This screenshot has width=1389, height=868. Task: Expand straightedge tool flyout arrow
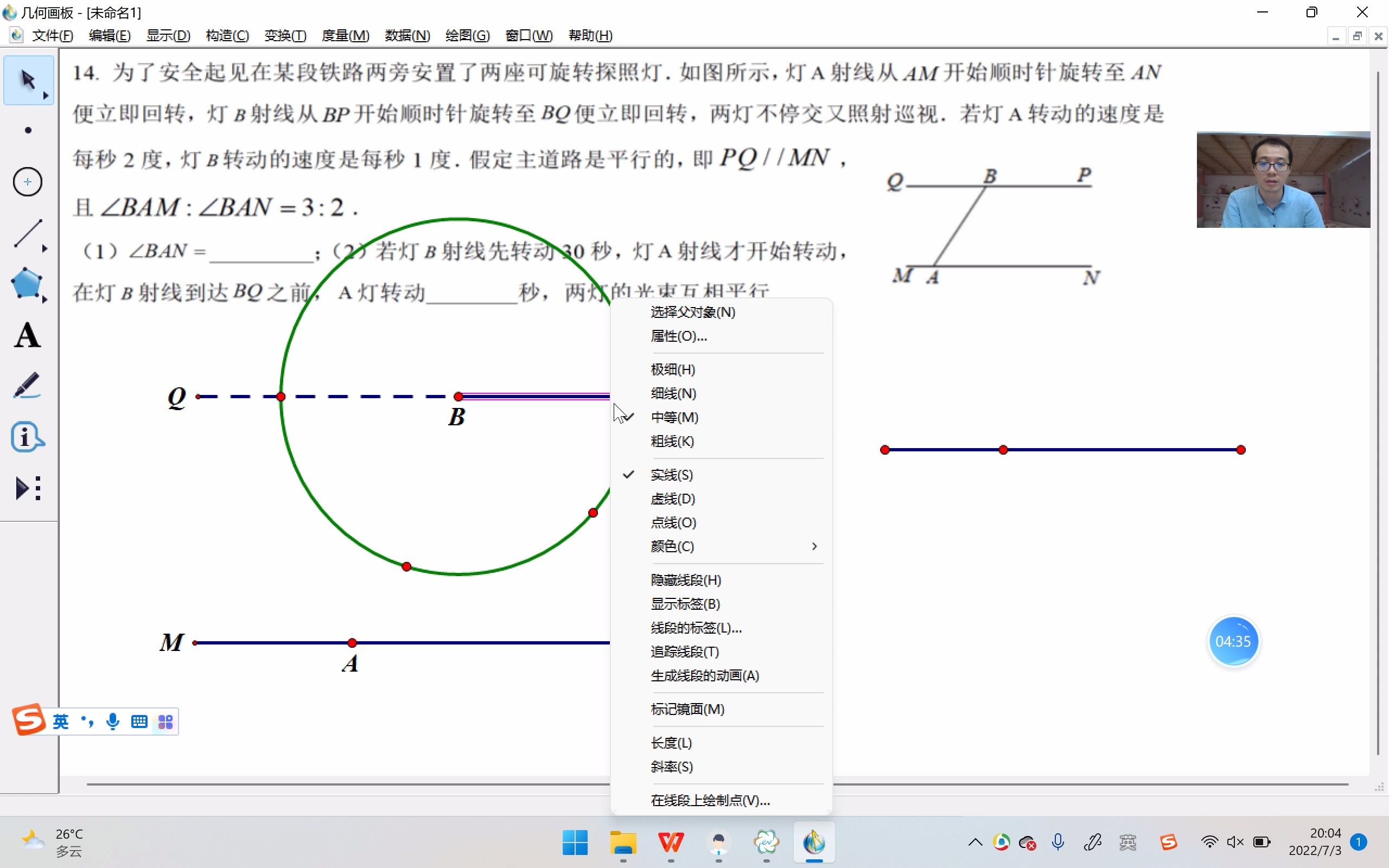(45, 248)
